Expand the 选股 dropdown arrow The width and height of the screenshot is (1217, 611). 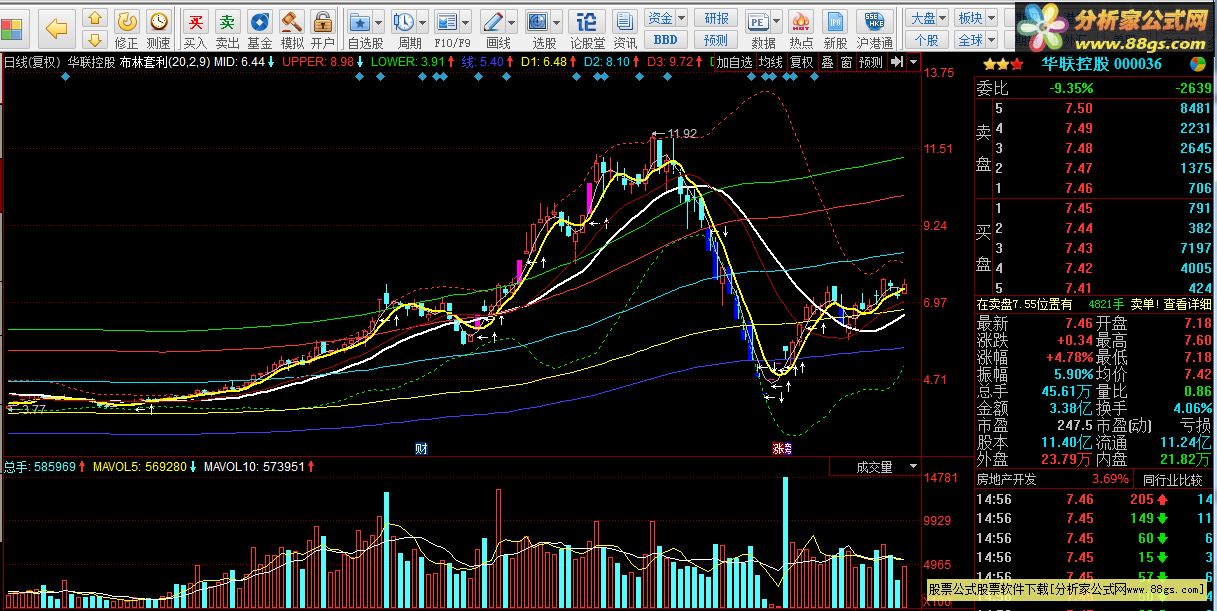tap(557, 21)
